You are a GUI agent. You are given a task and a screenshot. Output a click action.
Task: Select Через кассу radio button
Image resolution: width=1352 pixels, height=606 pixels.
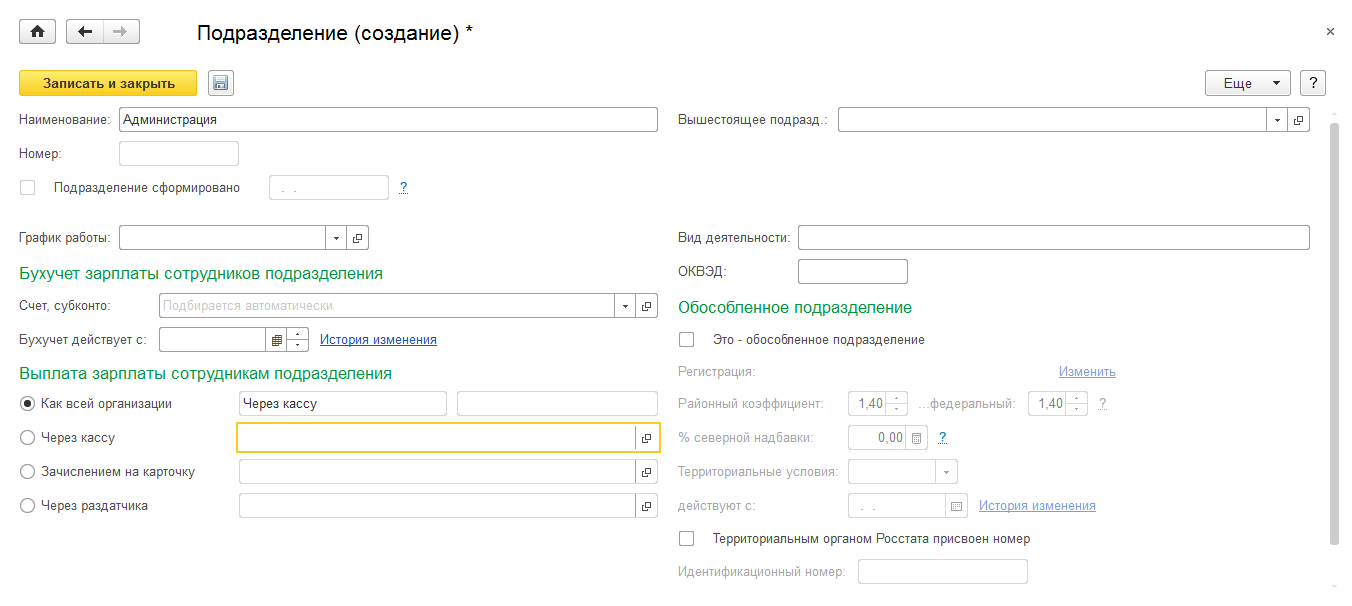(27, 438)
